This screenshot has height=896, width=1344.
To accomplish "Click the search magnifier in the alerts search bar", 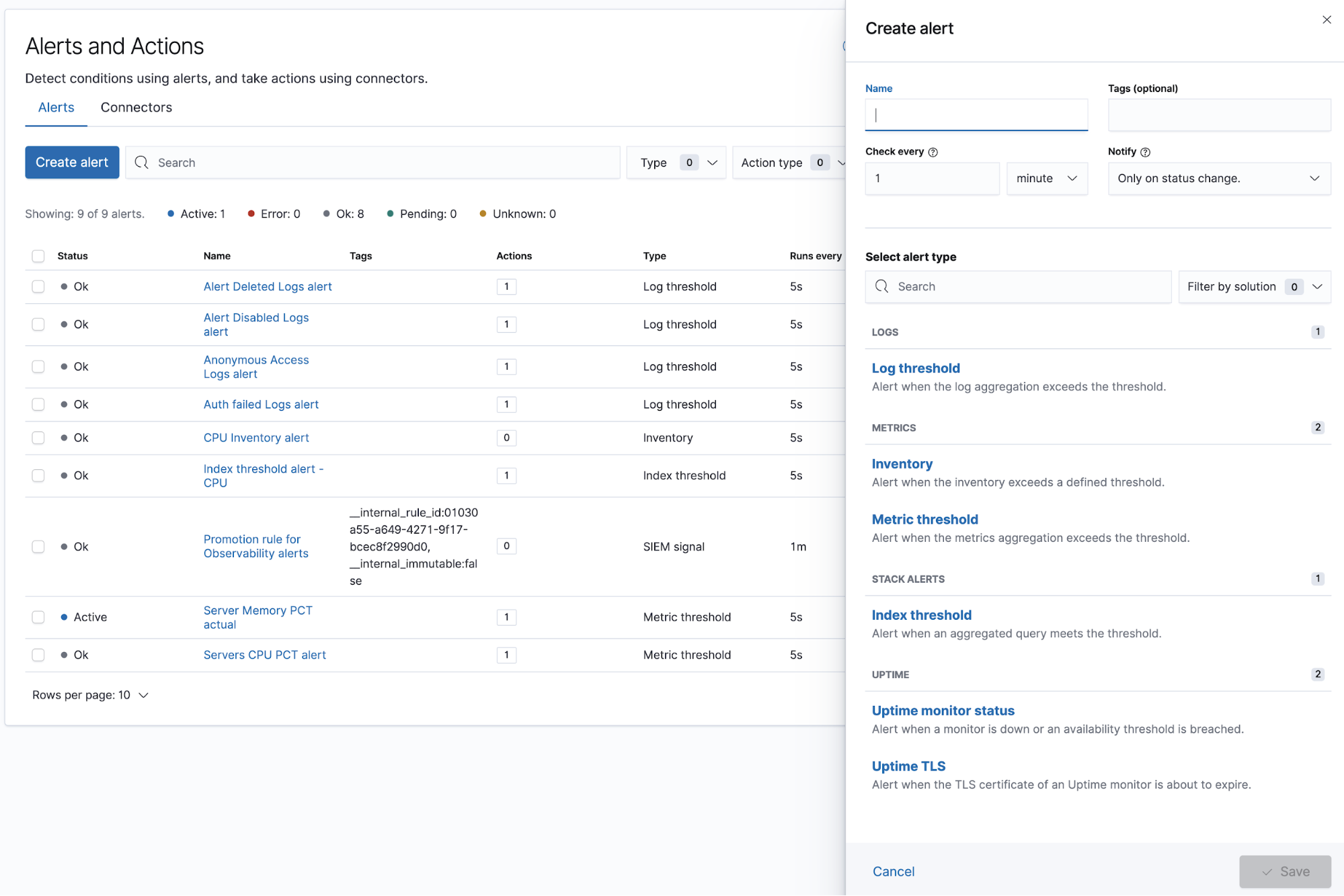I will [142, 162].
